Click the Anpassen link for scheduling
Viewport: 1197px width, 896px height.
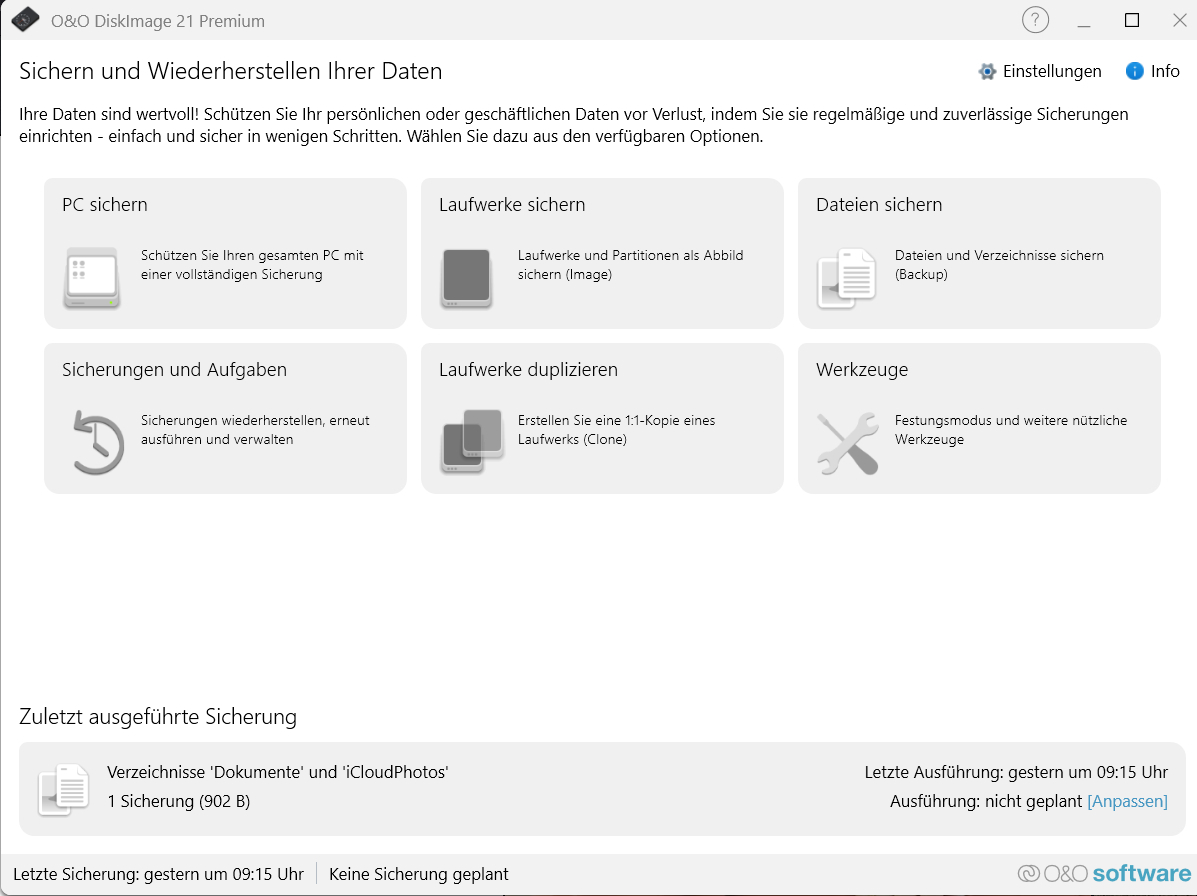pos(1127,801)
